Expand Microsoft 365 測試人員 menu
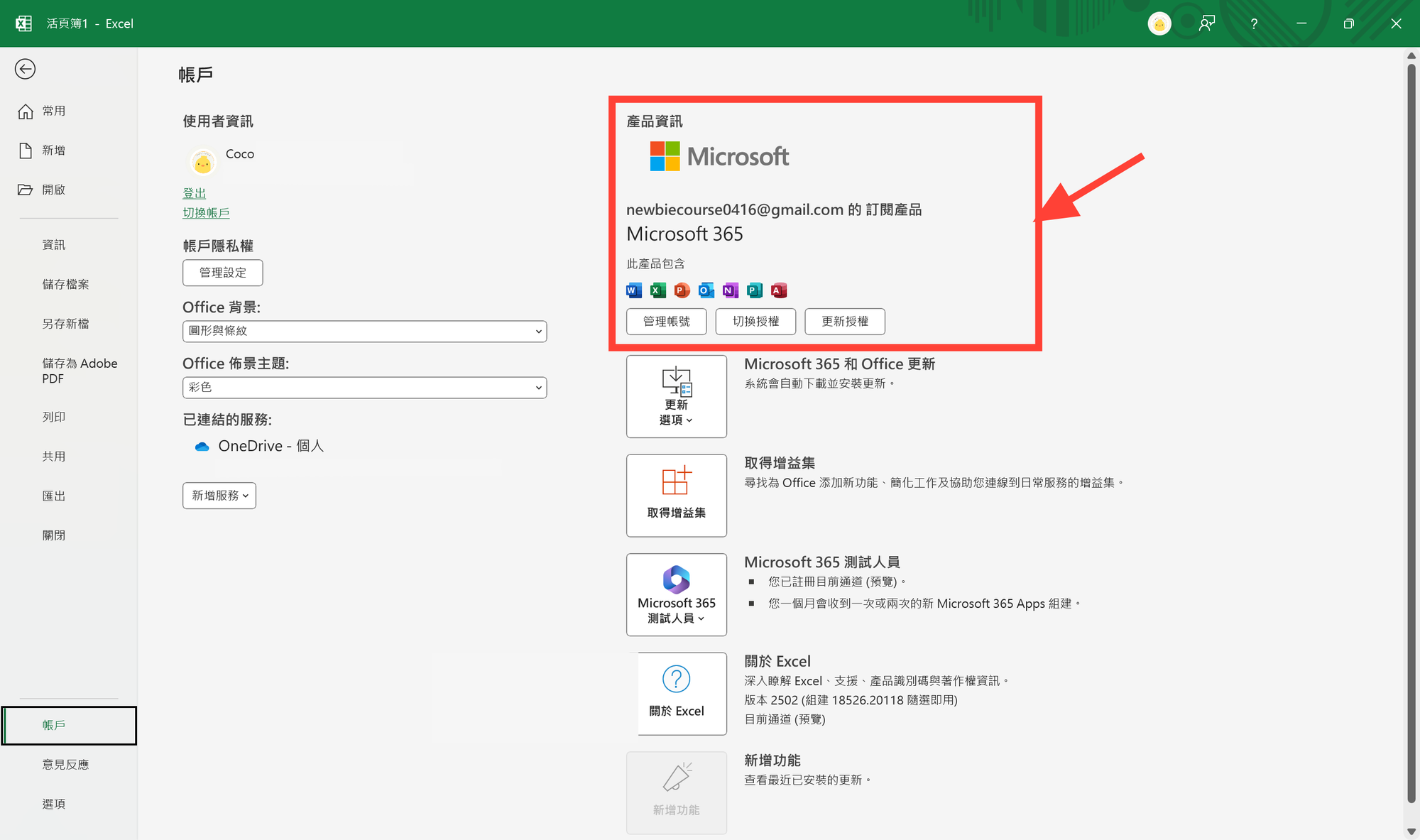 [x=676, y=594]
